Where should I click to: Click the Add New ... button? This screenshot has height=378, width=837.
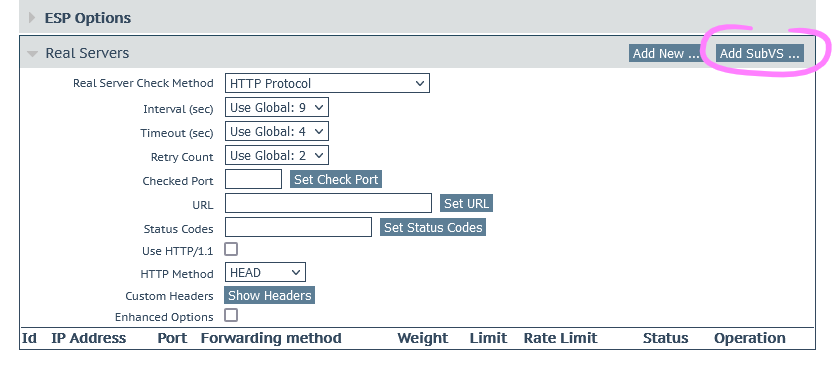[666, 53]
